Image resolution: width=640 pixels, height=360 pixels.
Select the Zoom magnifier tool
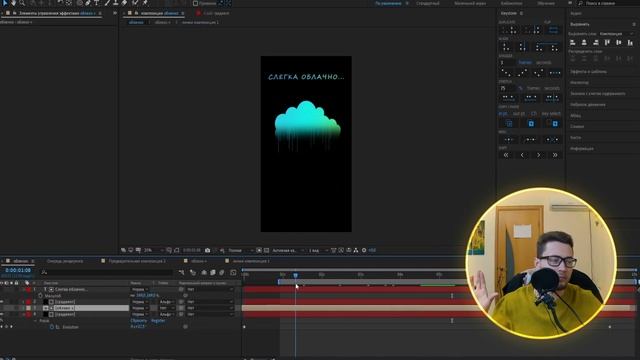pyautogui.click(x=22, y=2)
